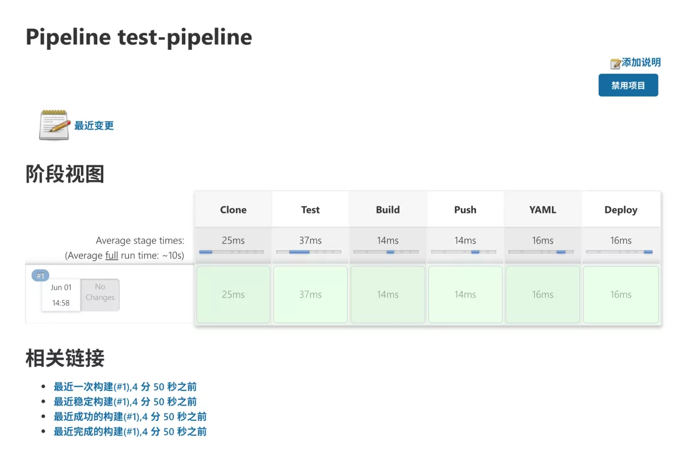Click the #1 build badge
Image resolution: width=685 pixels, height=450 pixels.
click(40, 275)
